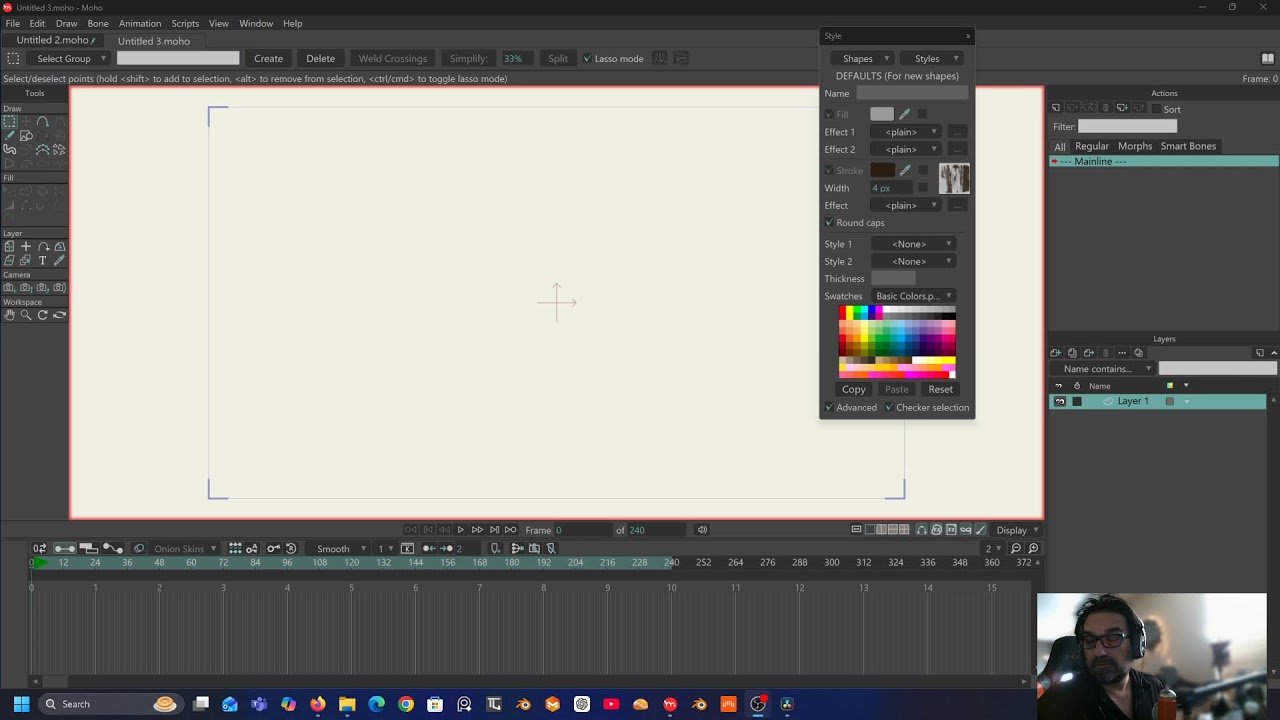
Task: Toggle the Fill checkbox
Action: (829, 114)
